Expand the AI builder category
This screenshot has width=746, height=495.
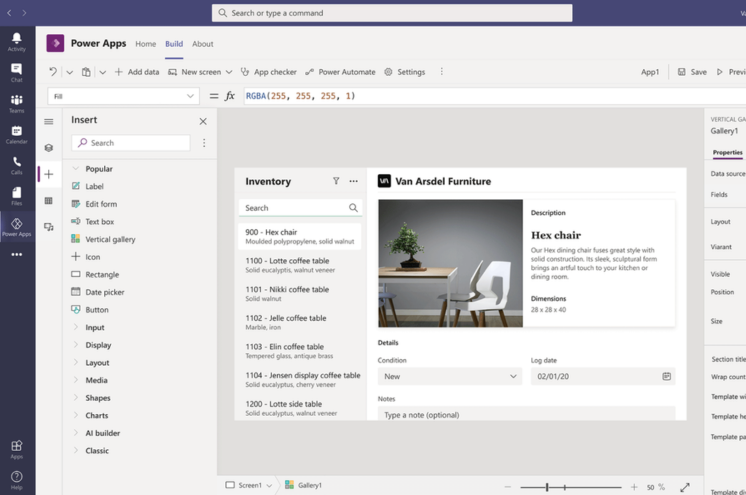point(76,433)
